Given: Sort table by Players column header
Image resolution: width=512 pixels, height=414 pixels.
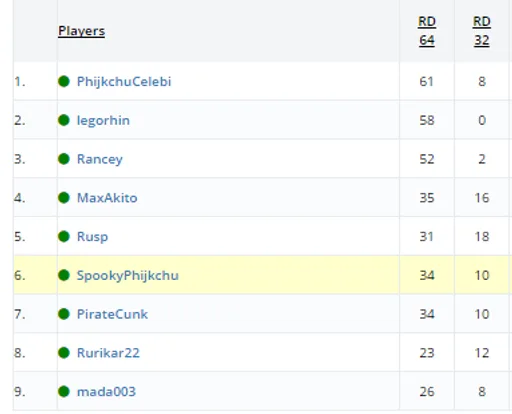Looking at the screenshot, I should click(x=81, y=31).
